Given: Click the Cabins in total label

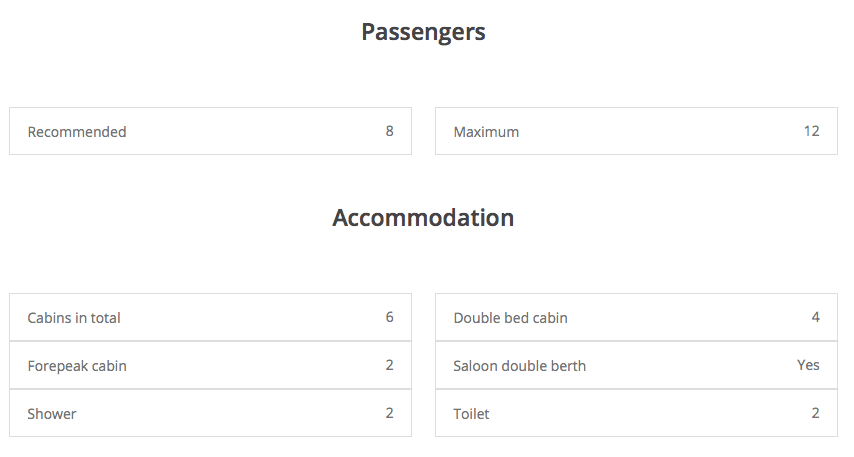Looking at the screenshot, I should click(74, 318).
